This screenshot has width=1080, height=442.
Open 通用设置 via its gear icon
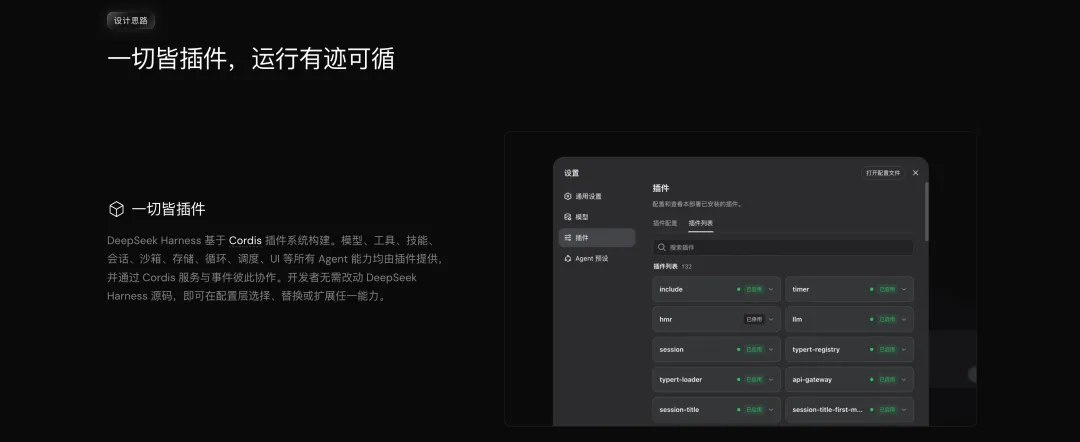pyautogui.click(x=568, y=196)
